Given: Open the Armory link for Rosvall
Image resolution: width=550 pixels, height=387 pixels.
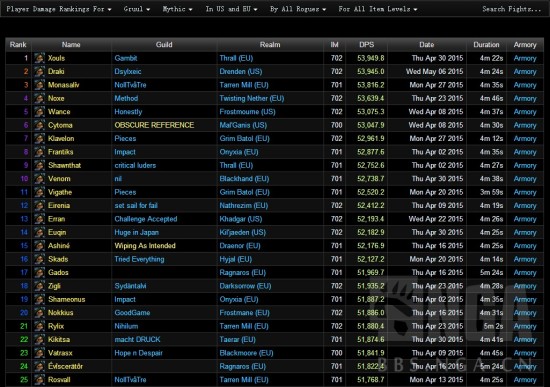Looking at the screenshot, I should point(525,380).
